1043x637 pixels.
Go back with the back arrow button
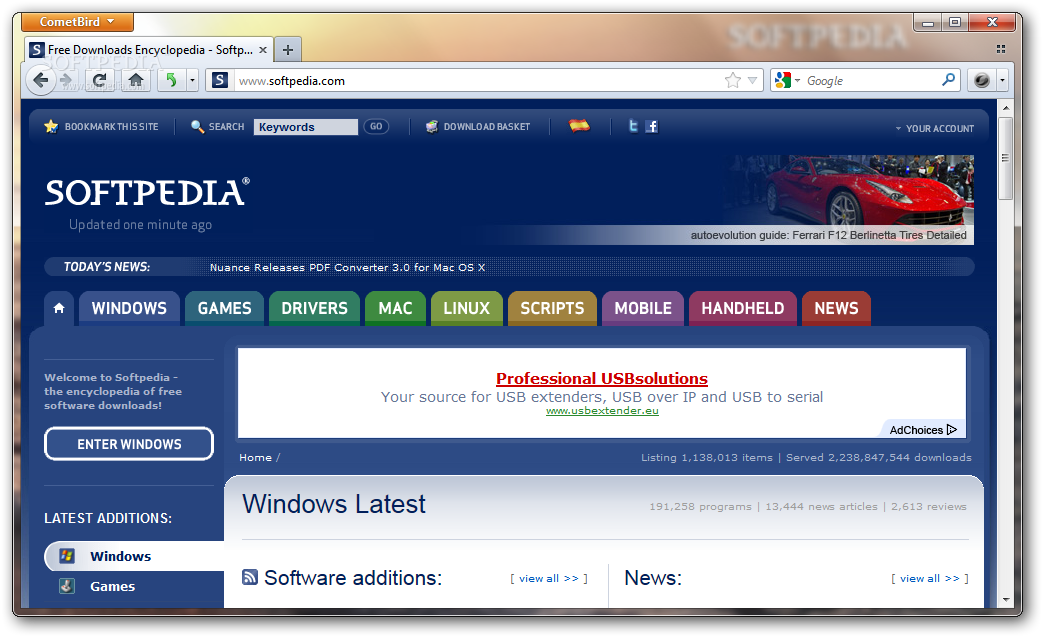pos(41,80)
